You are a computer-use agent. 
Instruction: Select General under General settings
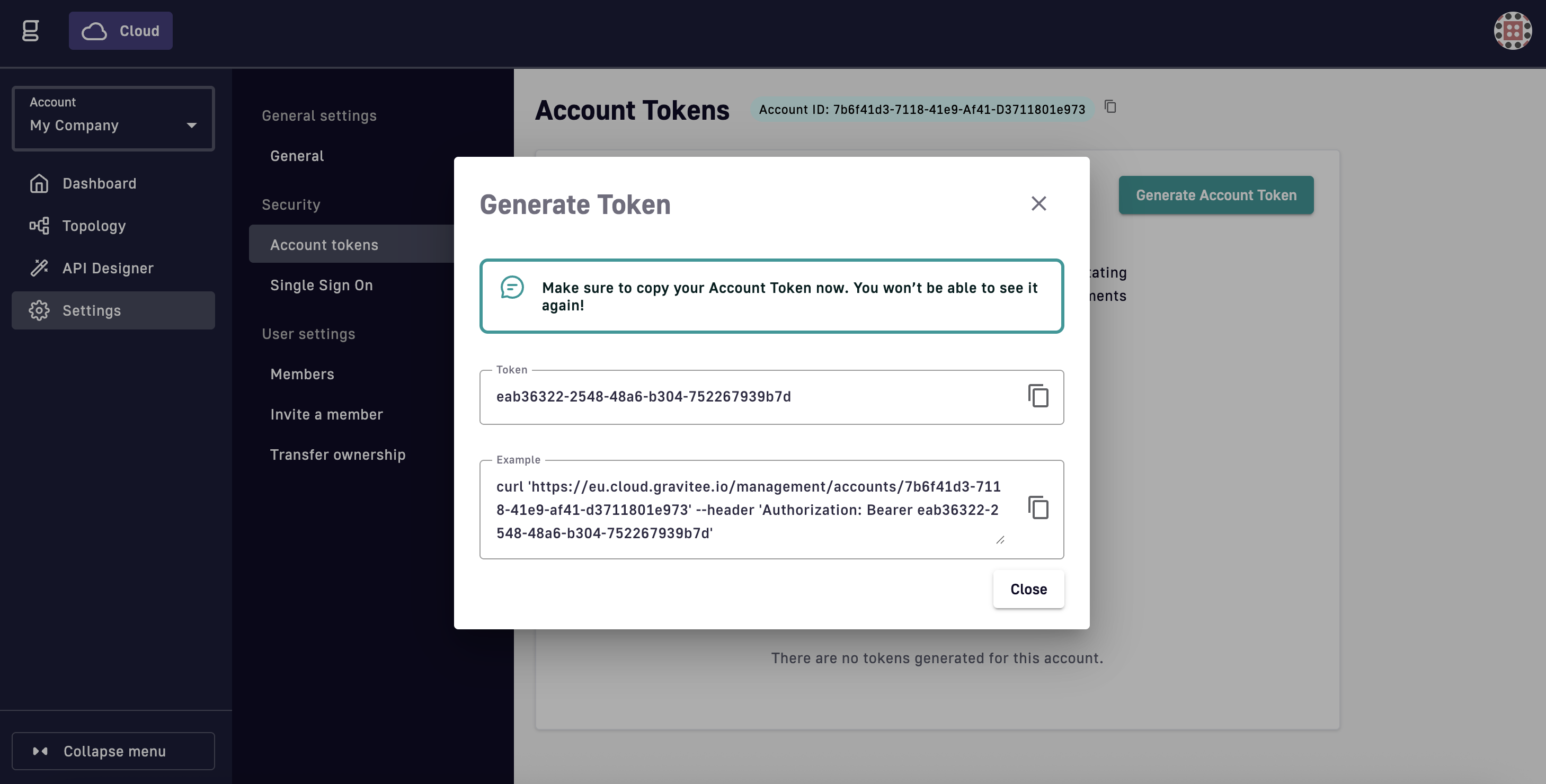[297, 156]
